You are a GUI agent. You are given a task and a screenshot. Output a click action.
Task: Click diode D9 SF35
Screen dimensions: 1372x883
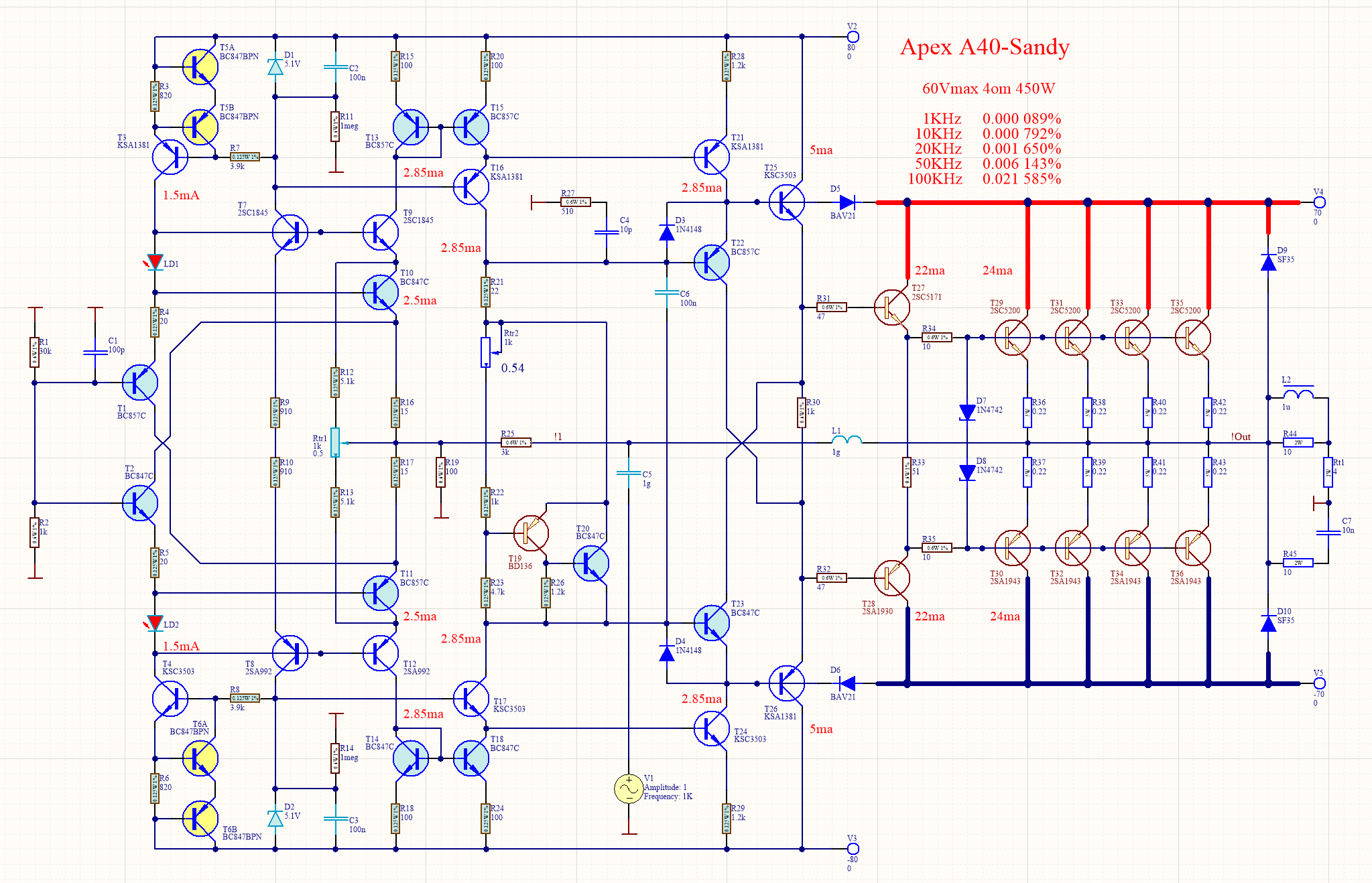(x=1268, y=262)
